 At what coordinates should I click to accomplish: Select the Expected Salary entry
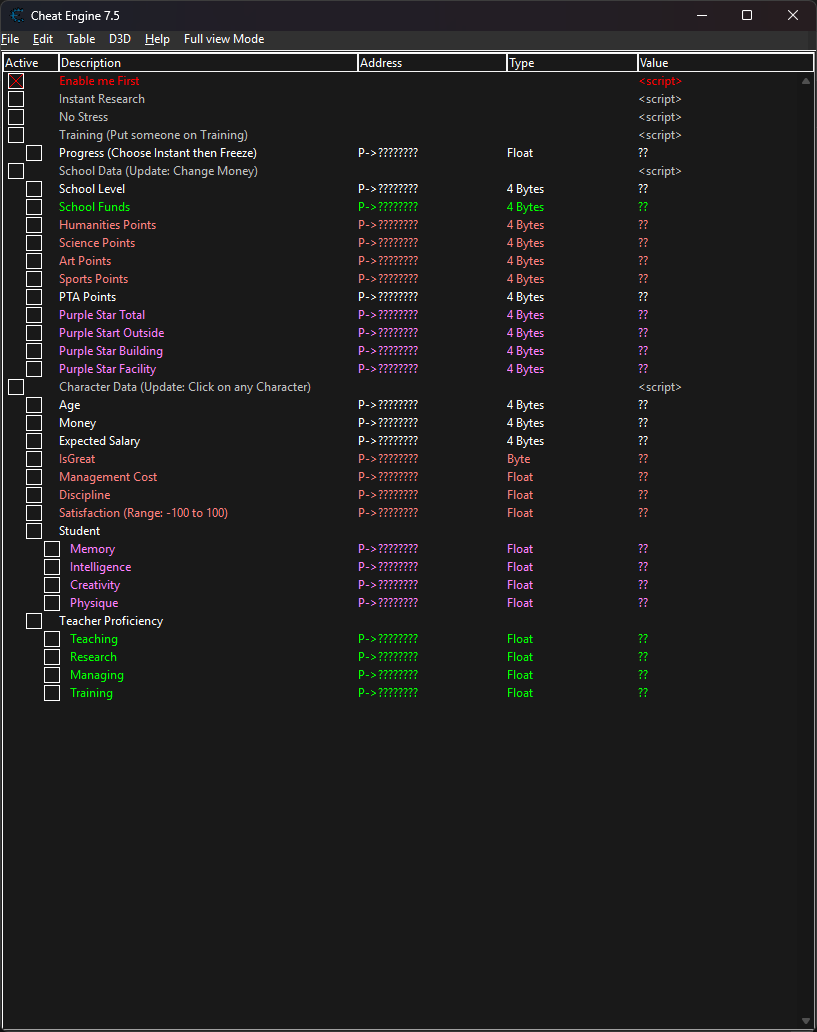pos(99,441)
